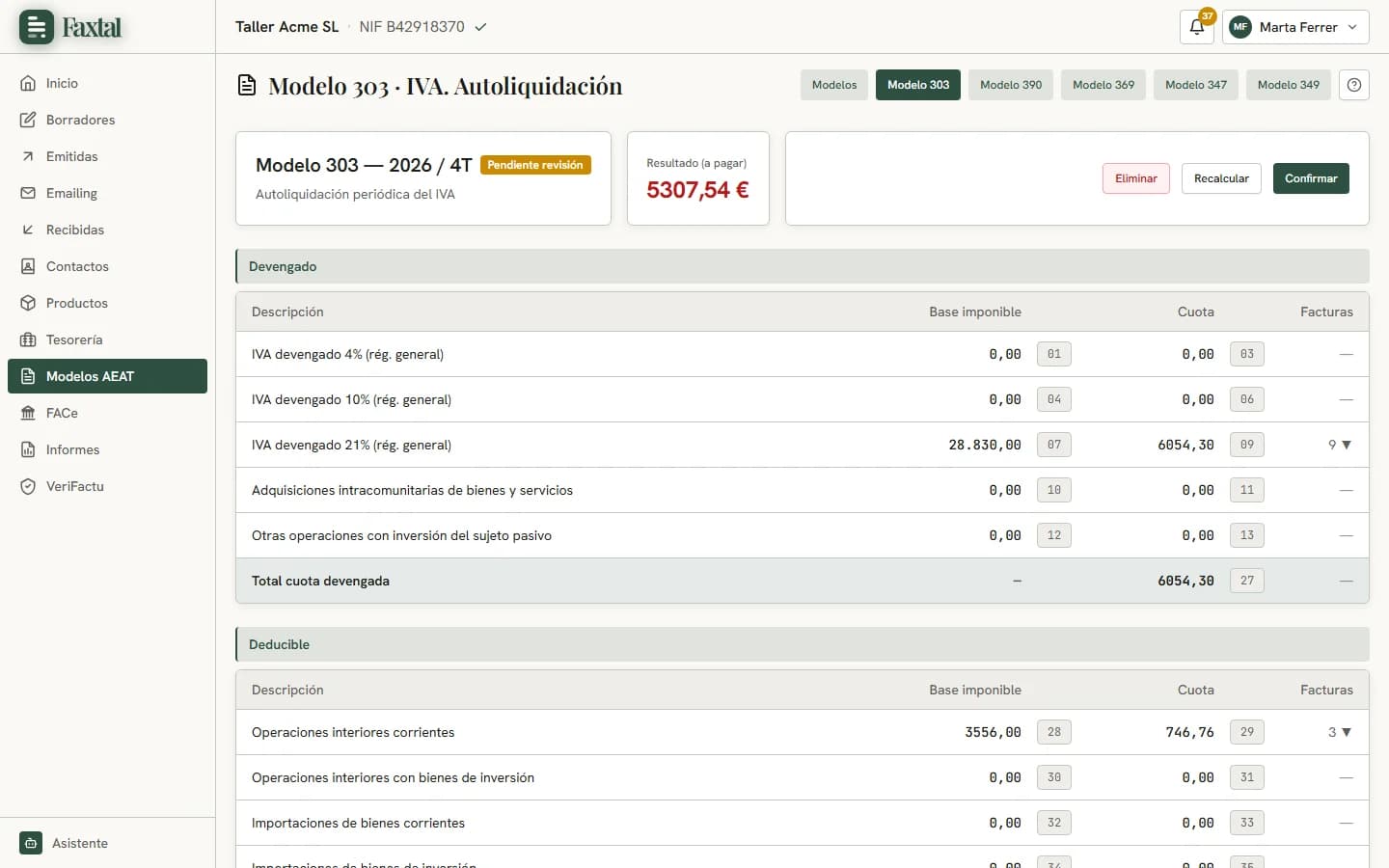The width and height of the screenshot is (1389, 868).
Task: Open the Marta Ferrer user dropdown
Action: coord(1295,27)
